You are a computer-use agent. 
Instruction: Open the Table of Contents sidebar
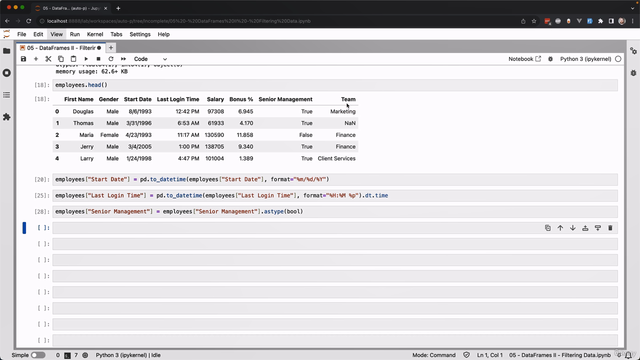[7, 95]
